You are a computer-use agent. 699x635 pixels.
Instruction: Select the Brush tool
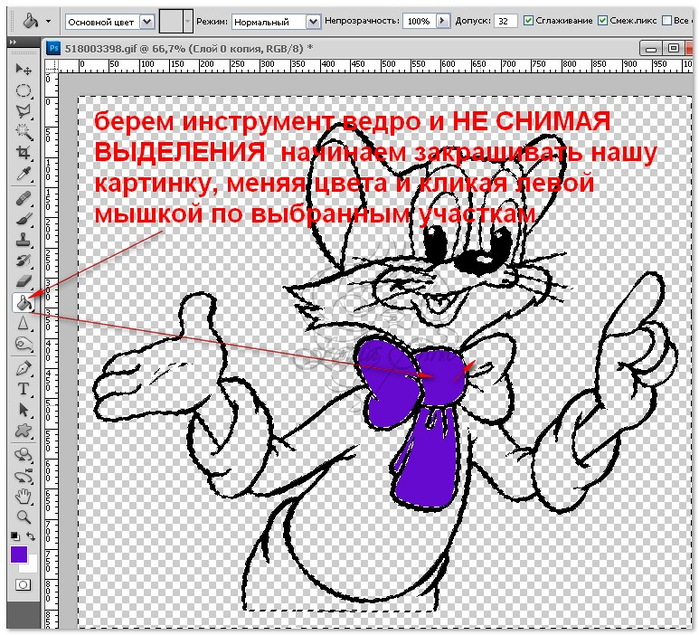tap(23, 219)
